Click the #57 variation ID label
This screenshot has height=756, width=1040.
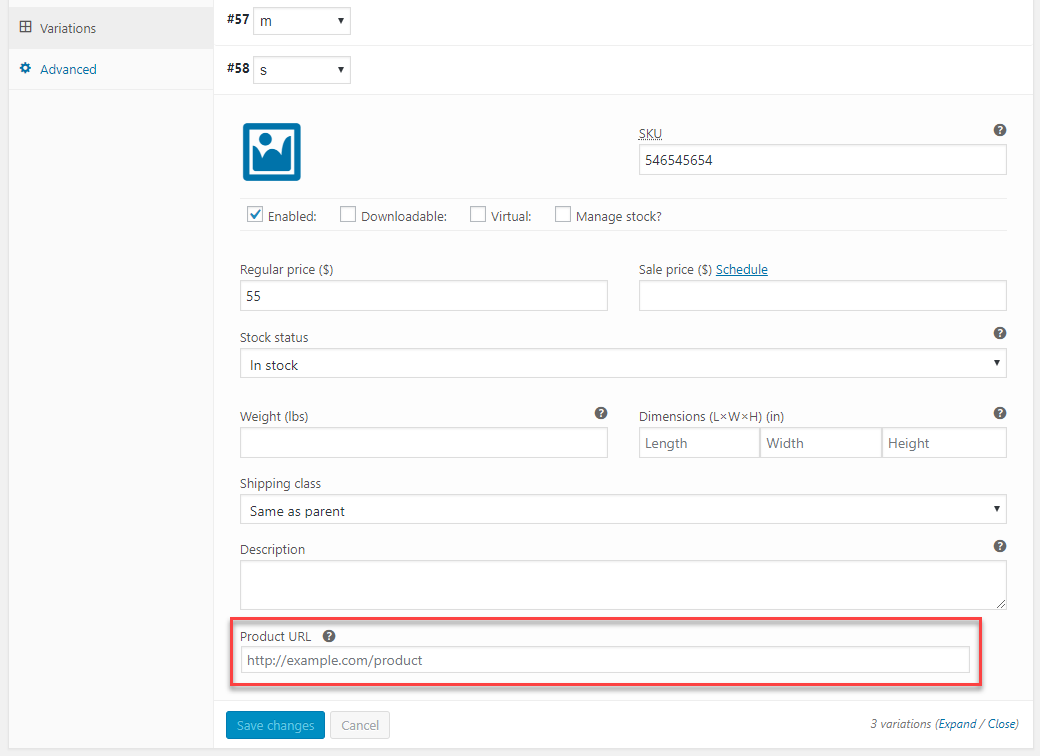[238, 19]
